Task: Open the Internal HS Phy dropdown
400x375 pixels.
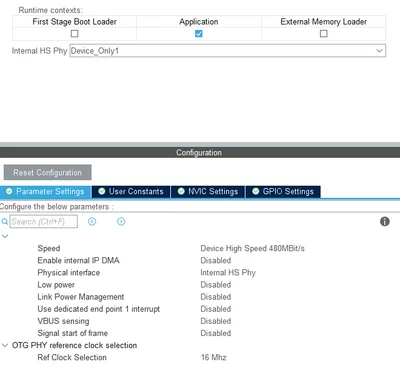Action: tap(228, 51)
